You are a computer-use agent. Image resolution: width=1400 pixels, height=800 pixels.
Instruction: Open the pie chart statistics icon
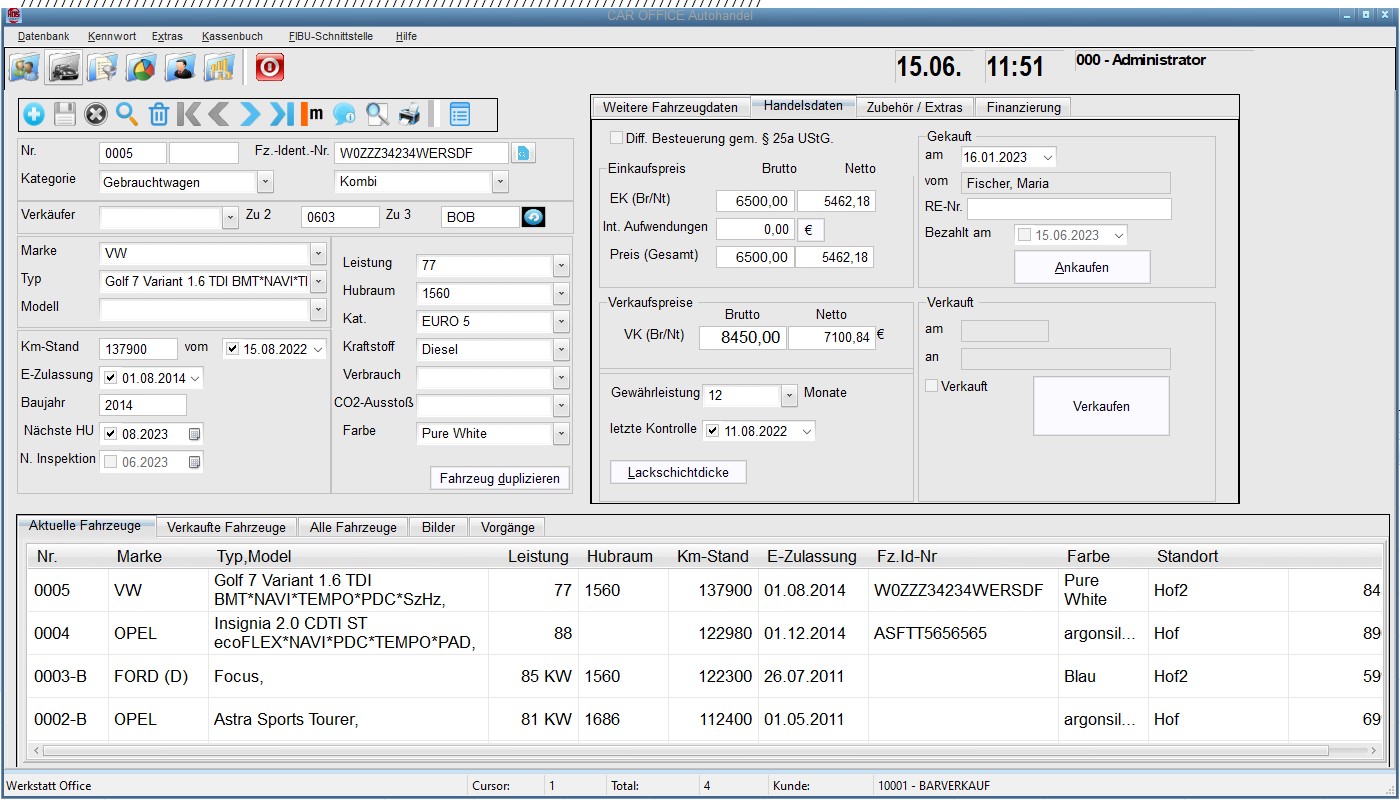pos(141,67)
